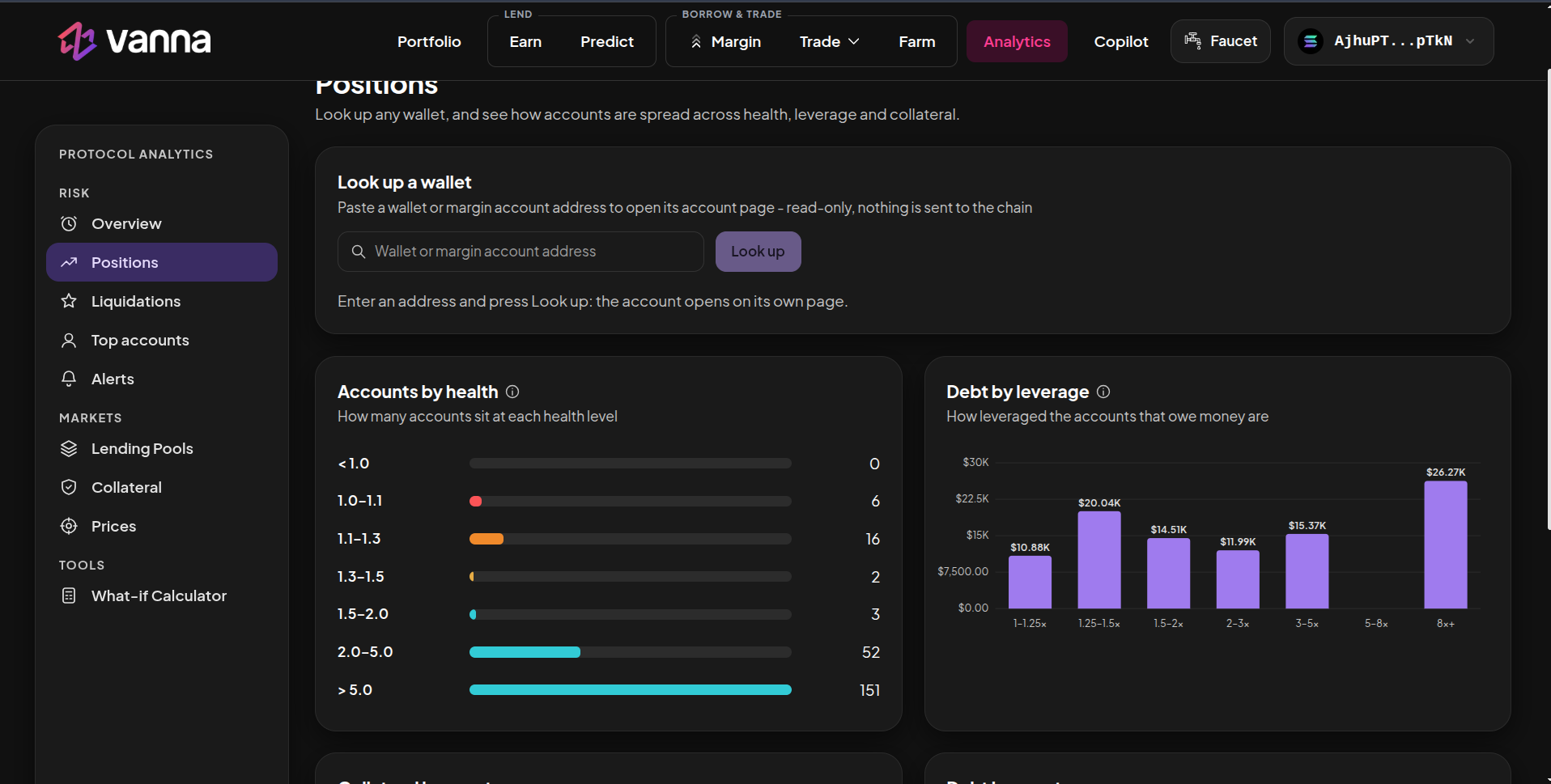
Task: Open Top accounts in the sidebar
Action: pos(162,340)
